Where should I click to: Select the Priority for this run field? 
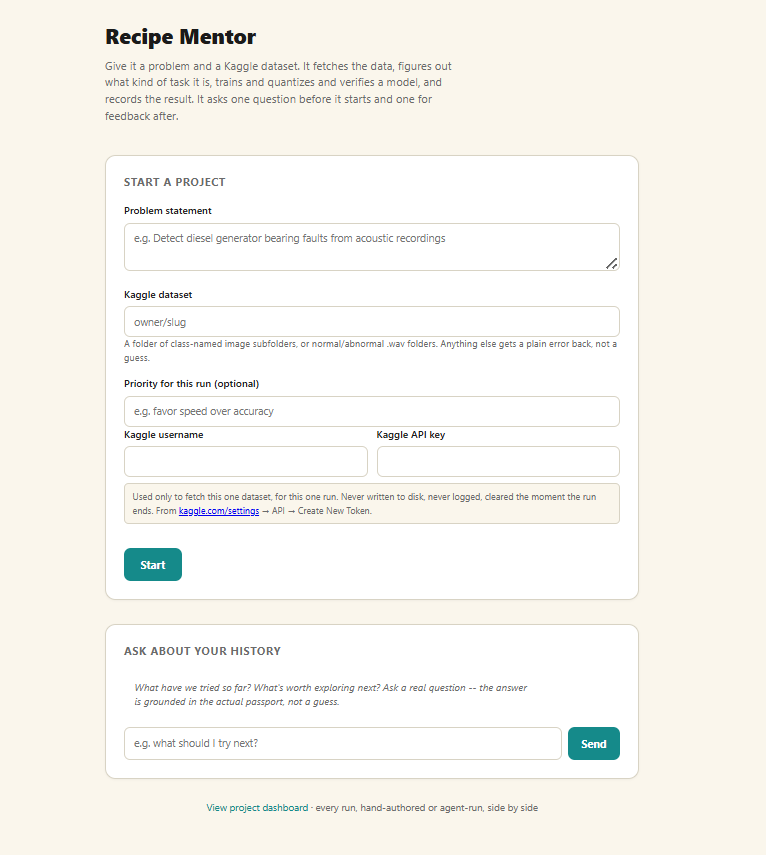[371, 411]
